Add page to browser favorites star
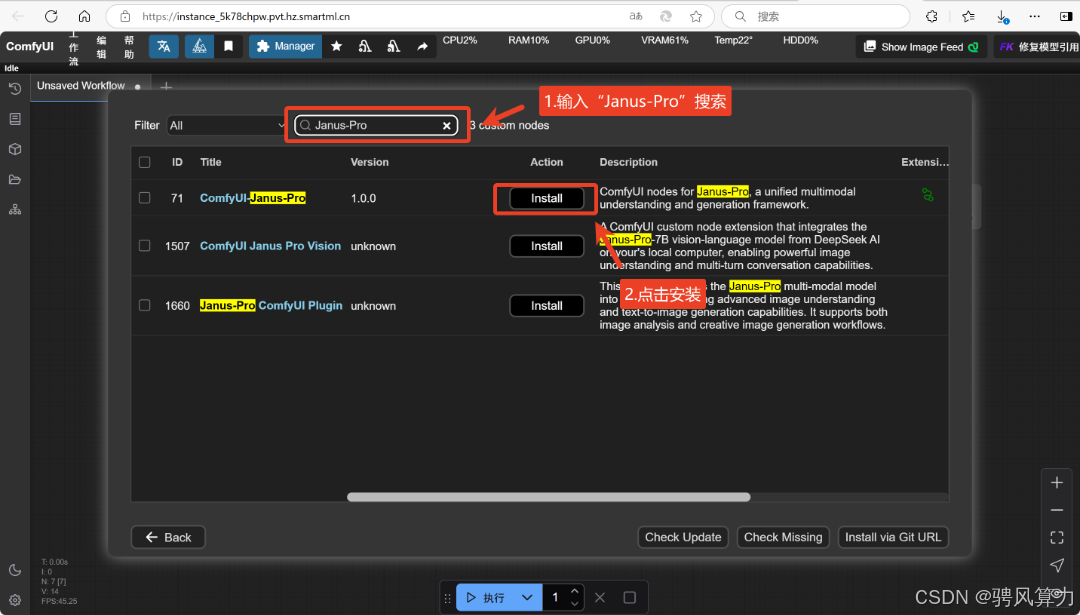 [x=696, y=16]
